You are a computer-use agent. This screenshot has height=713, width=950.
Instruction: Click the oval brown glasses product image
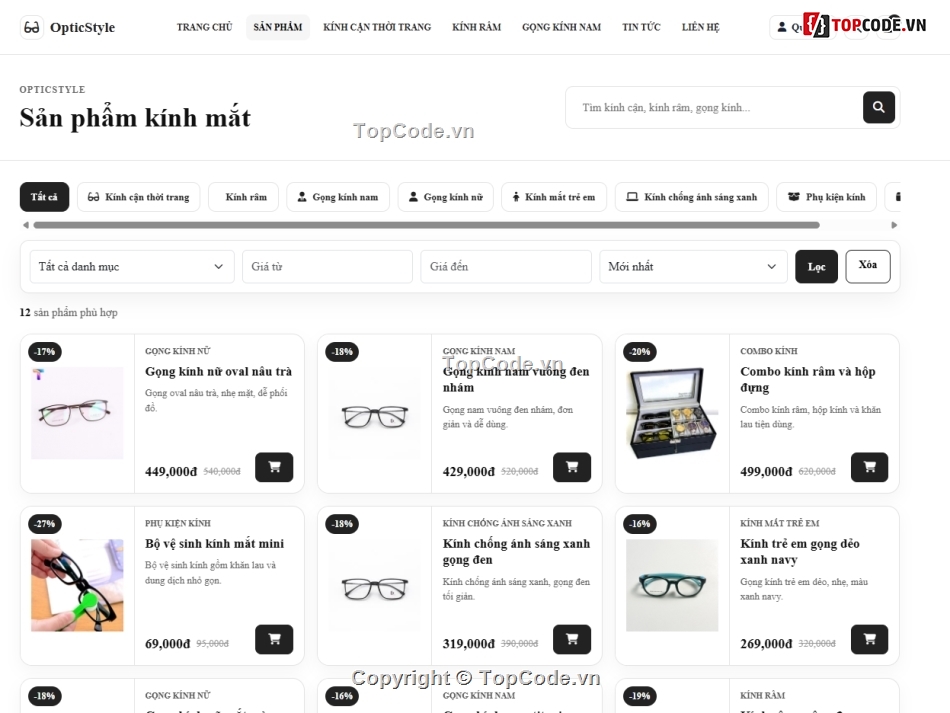(77, 413)
